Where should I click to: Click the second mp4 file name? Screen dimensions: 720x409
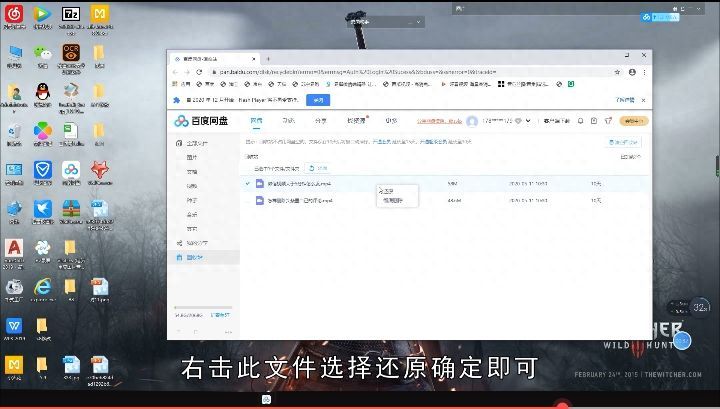click(x=300, y=201)
